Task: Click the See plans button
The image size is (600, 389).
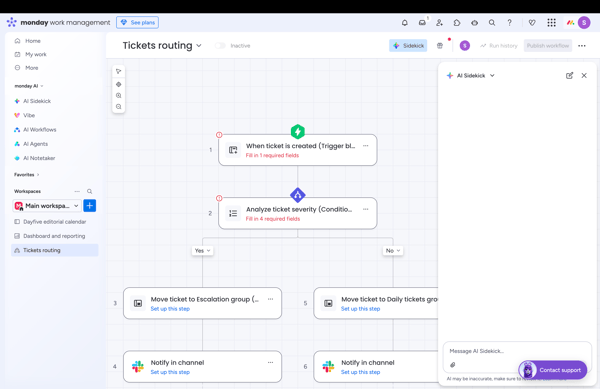Action: (137, 23)
